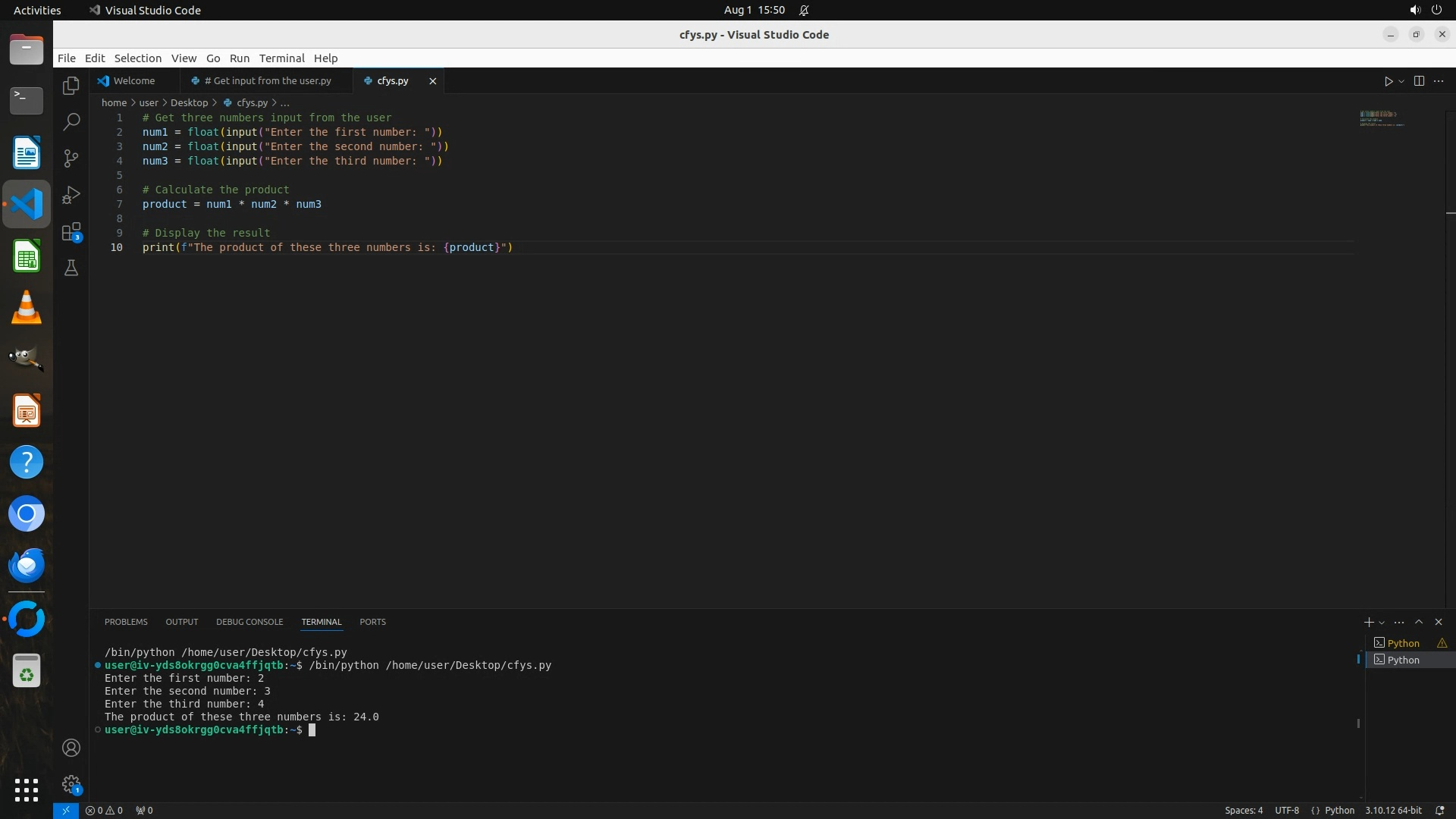Open the Explorer view in activity bar
Screen dimensions: 1456x819
pyautogui.click(x=71, y=86)
